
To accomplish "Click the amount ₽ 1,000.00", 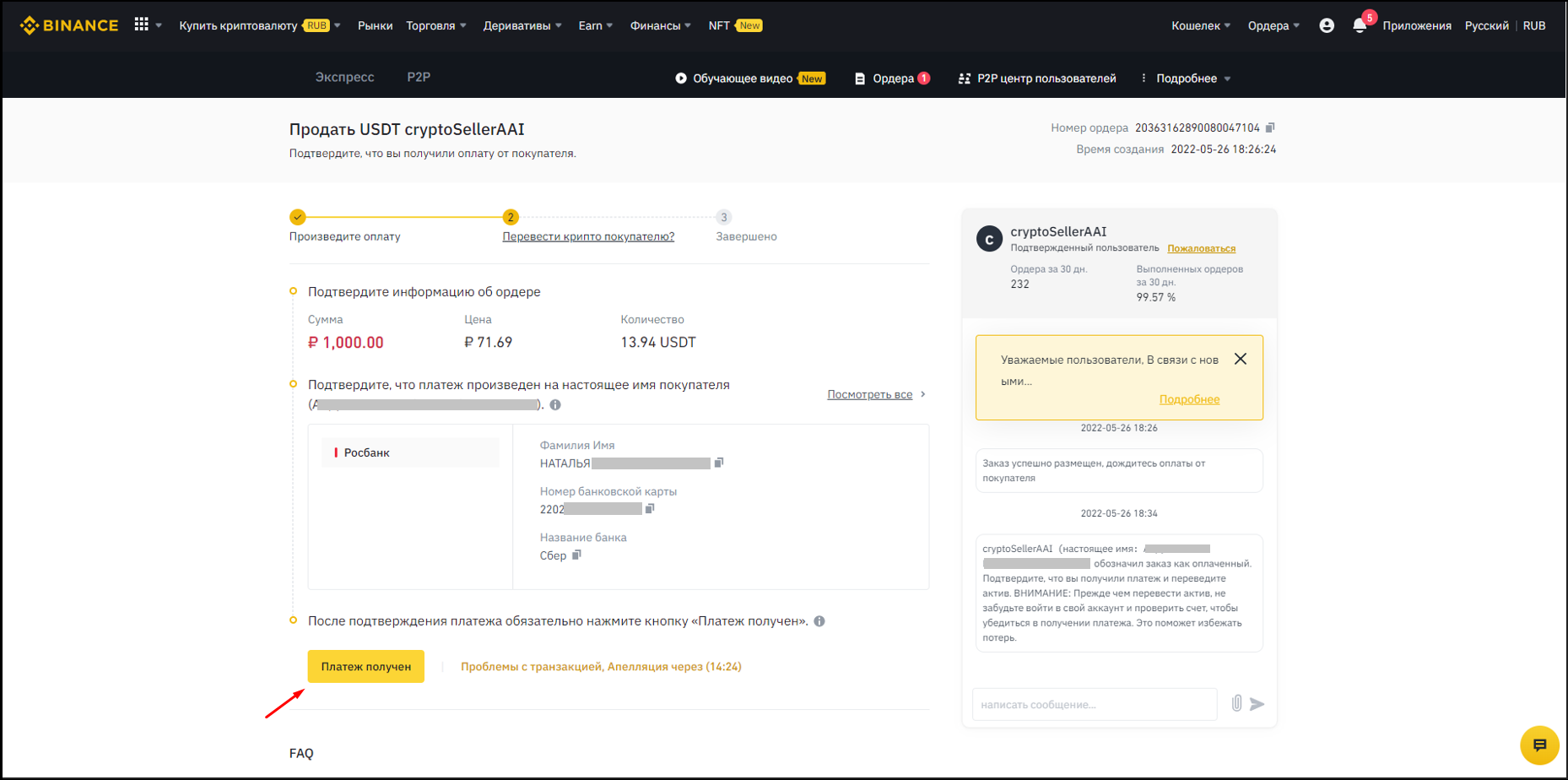I will click(x=345, y=343).
